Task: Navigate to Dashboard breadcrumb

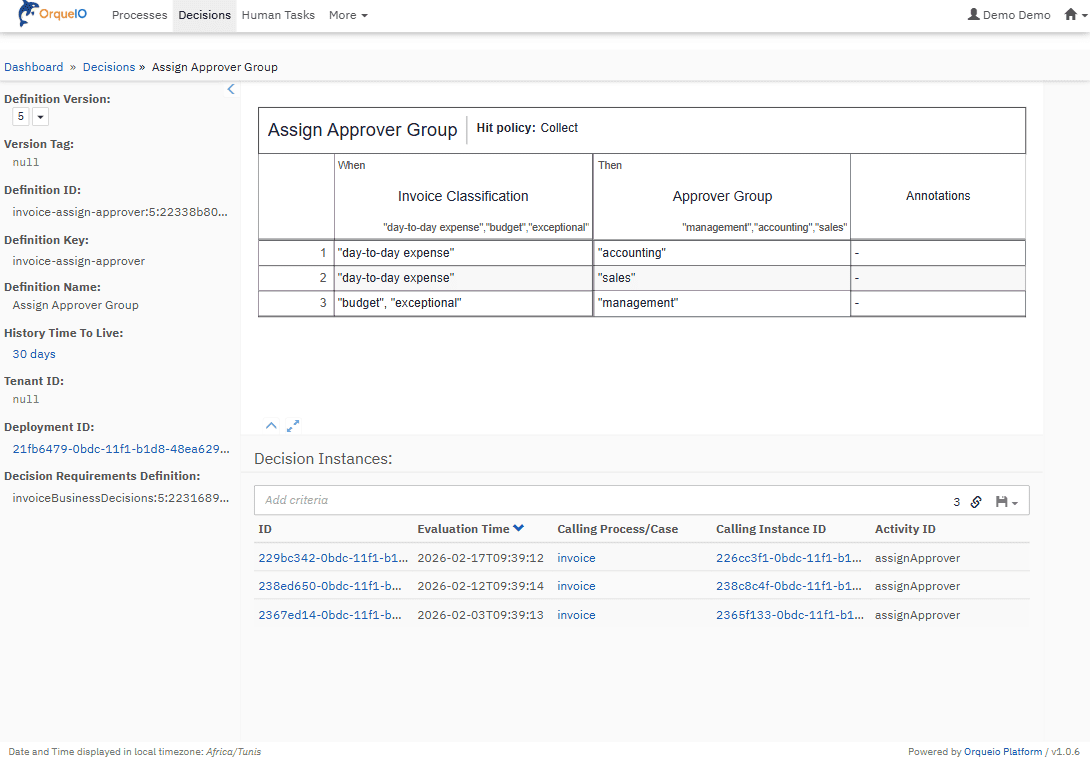Action: (33, 67)
